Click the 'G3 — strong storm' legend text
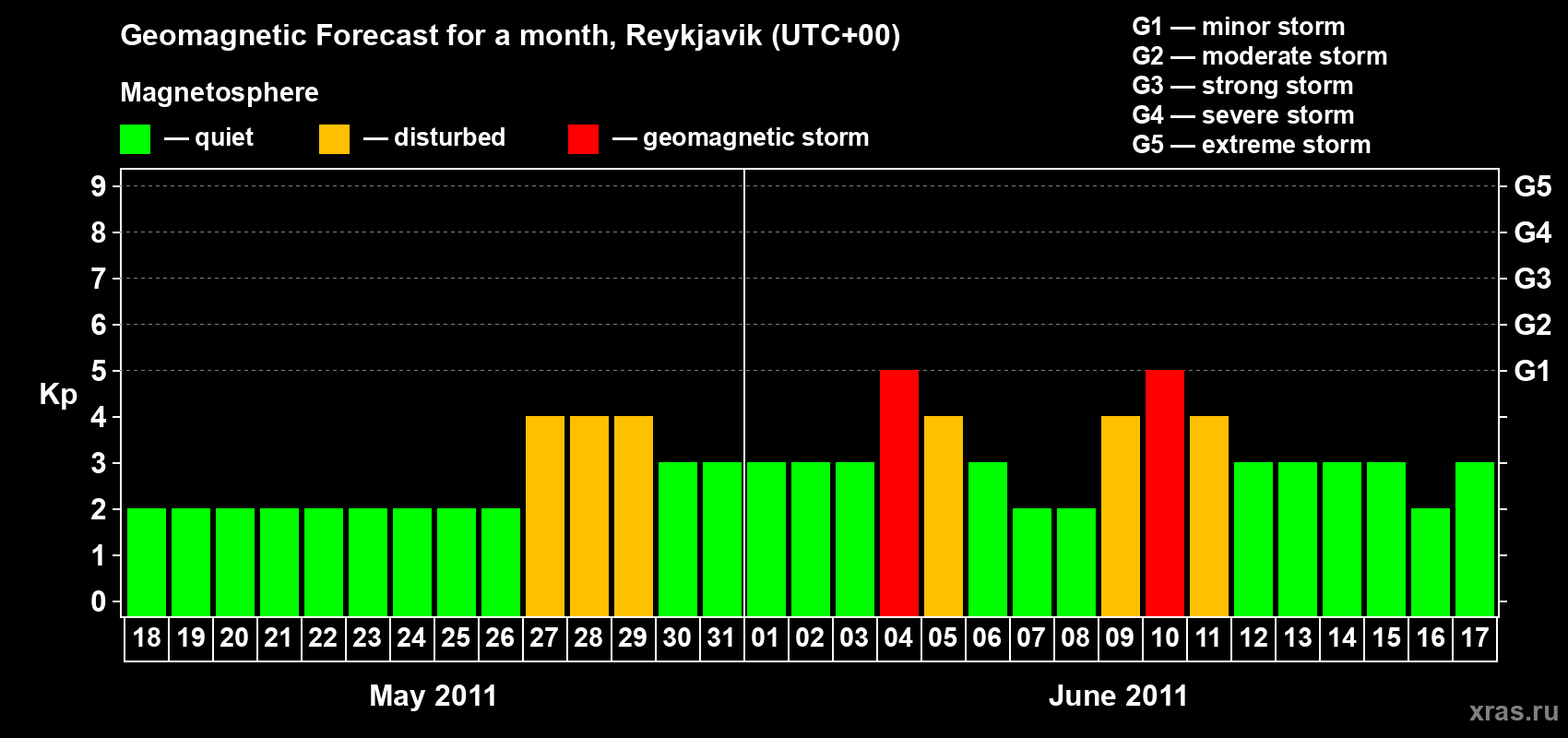Image resolution: width=1568 pixels, height=738 pixels. pyautogui.click(x=1242, y=86)
